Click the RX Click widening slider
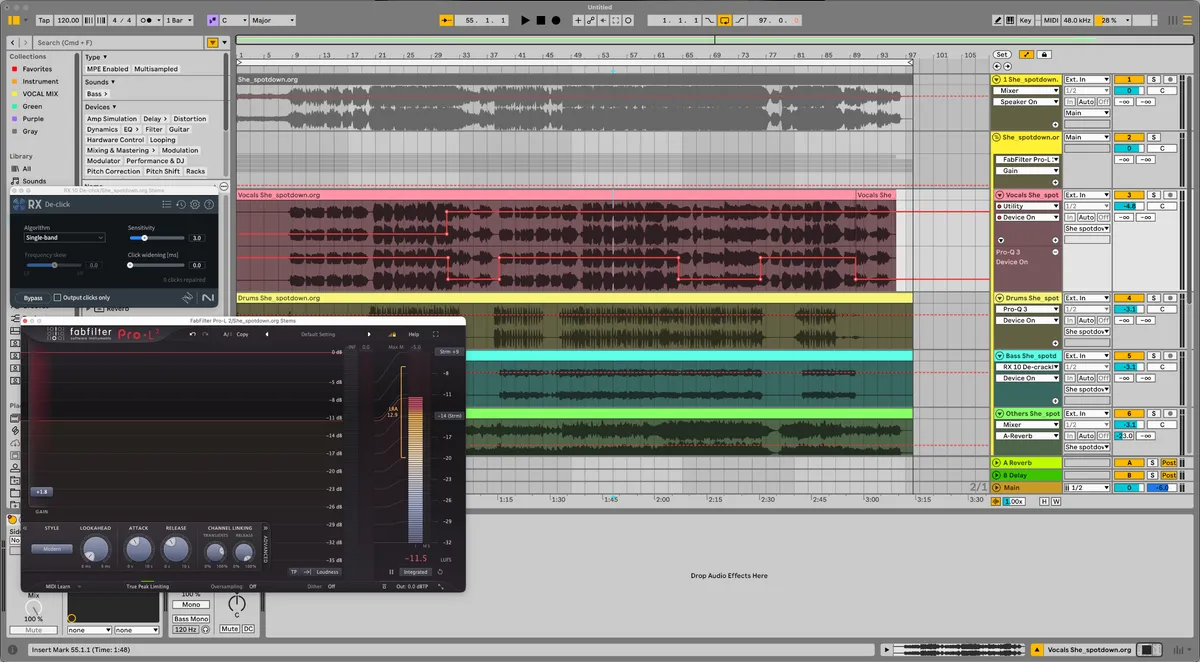The height and width of the screenshot is (662, 1200). (156, 265)
